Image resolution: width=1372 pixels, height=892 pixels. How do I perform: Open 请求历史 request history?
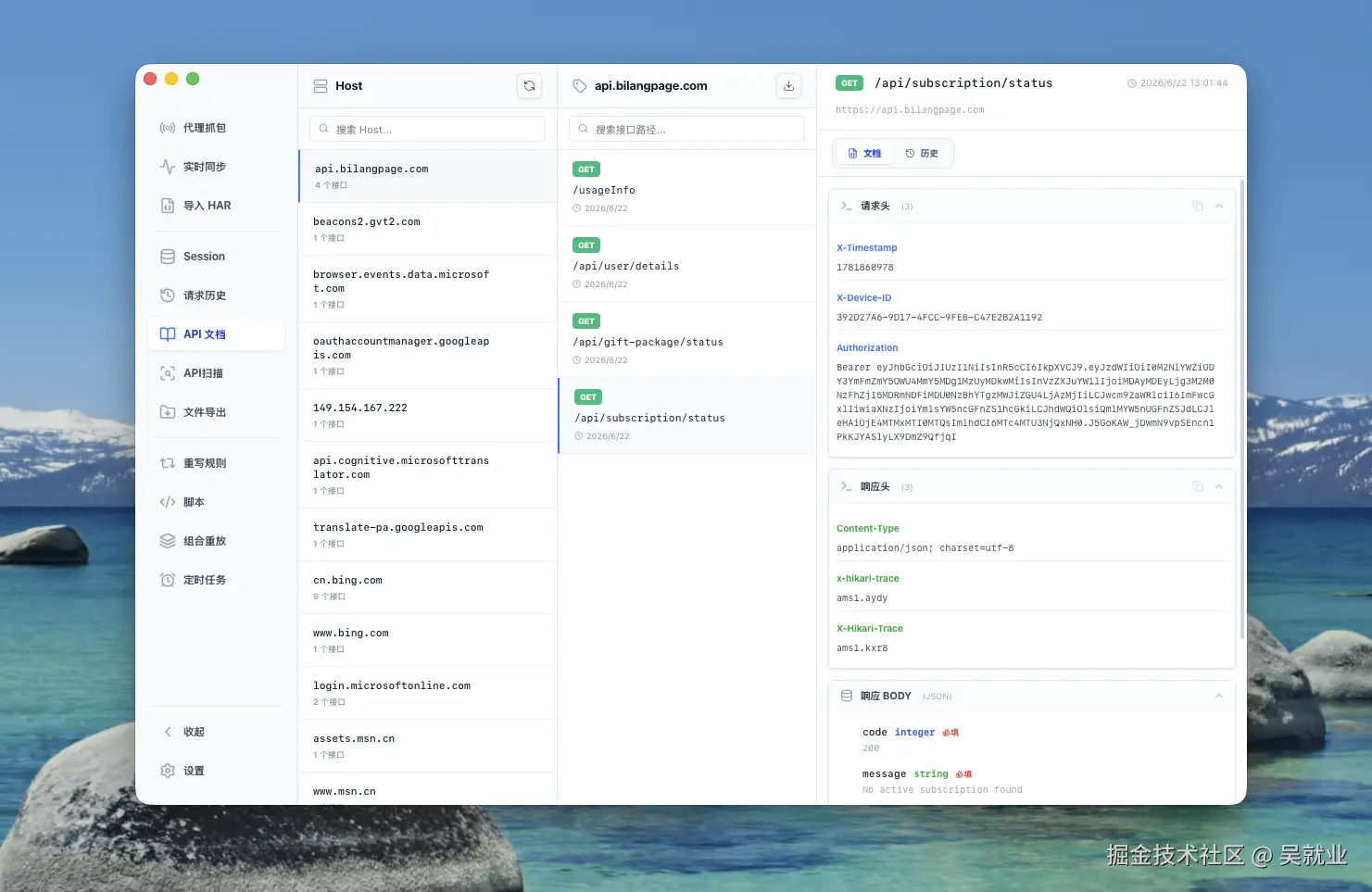[216, 295]
